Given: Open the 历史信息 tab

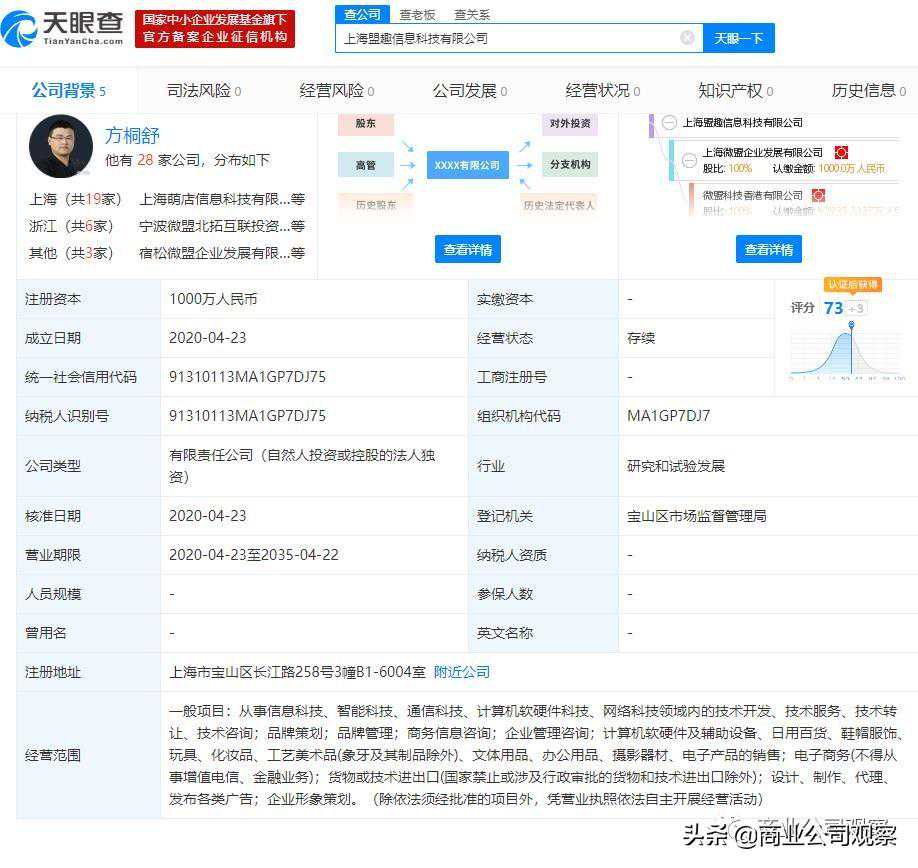Looking at the screenshot, I should click(x=868, y=91).
